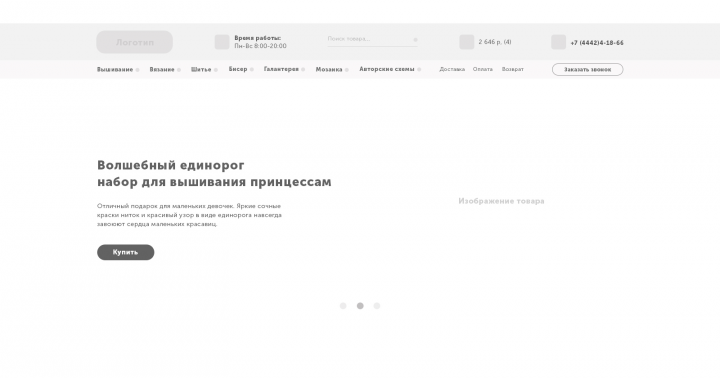720x378 pixels.
Task: Open the Доставка link
Action: click(x=452, y=69)
